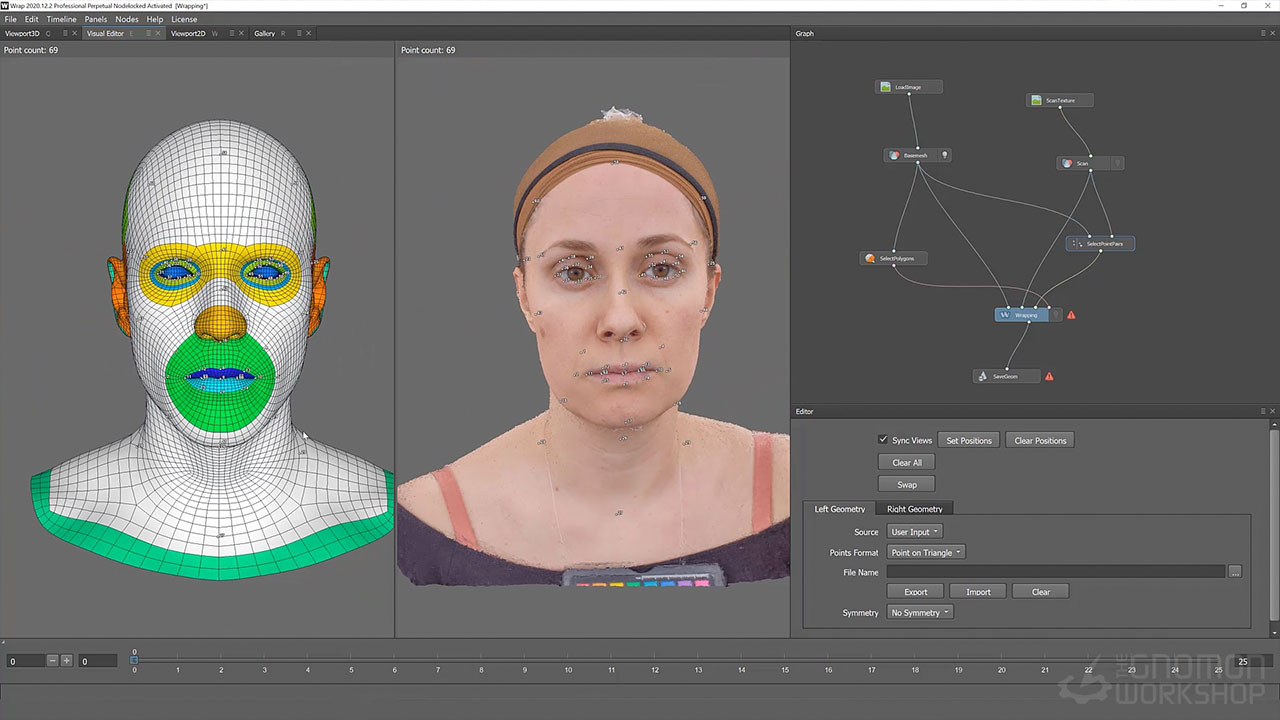Select the ScanTexture node
The width and height of the screenshot is (1280, 720).
(x=1058, y=100)
